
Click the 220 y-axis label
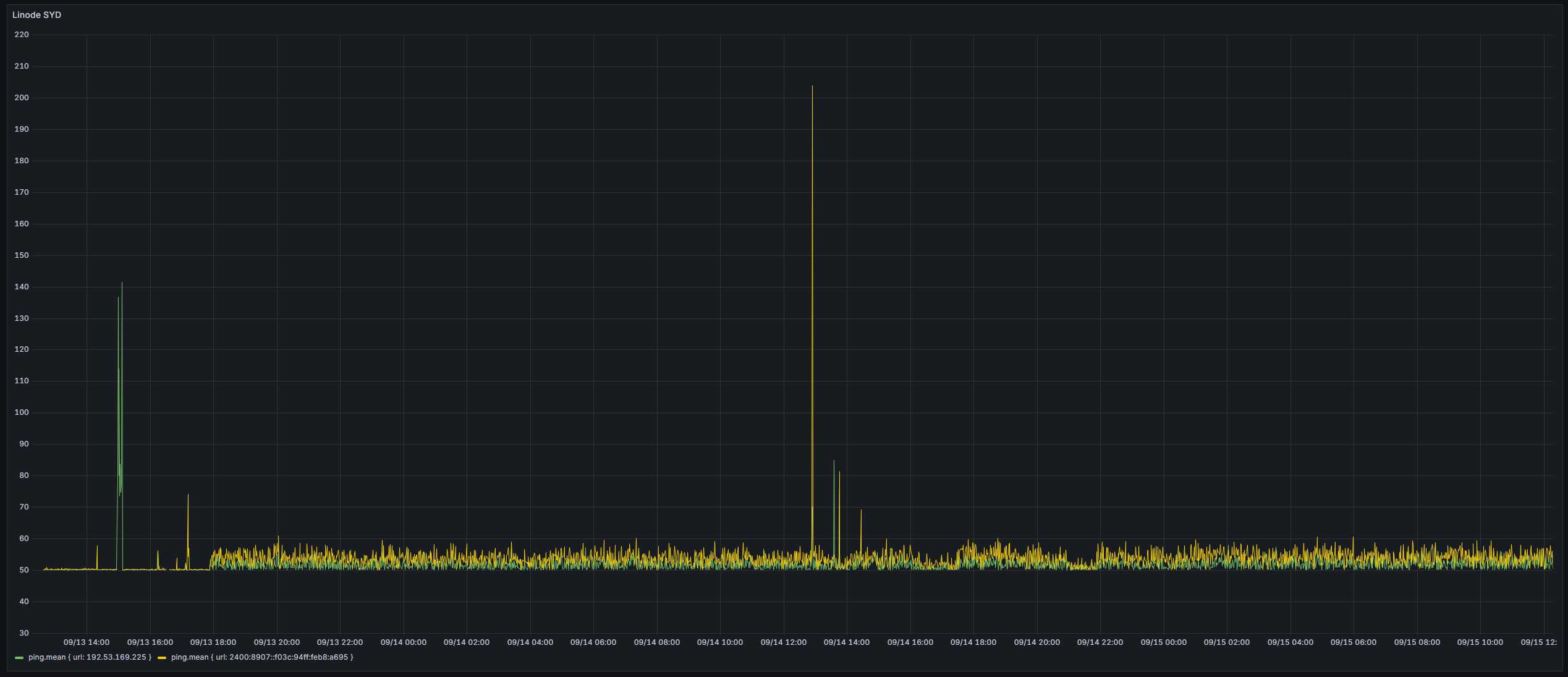[x=22, y=35]
